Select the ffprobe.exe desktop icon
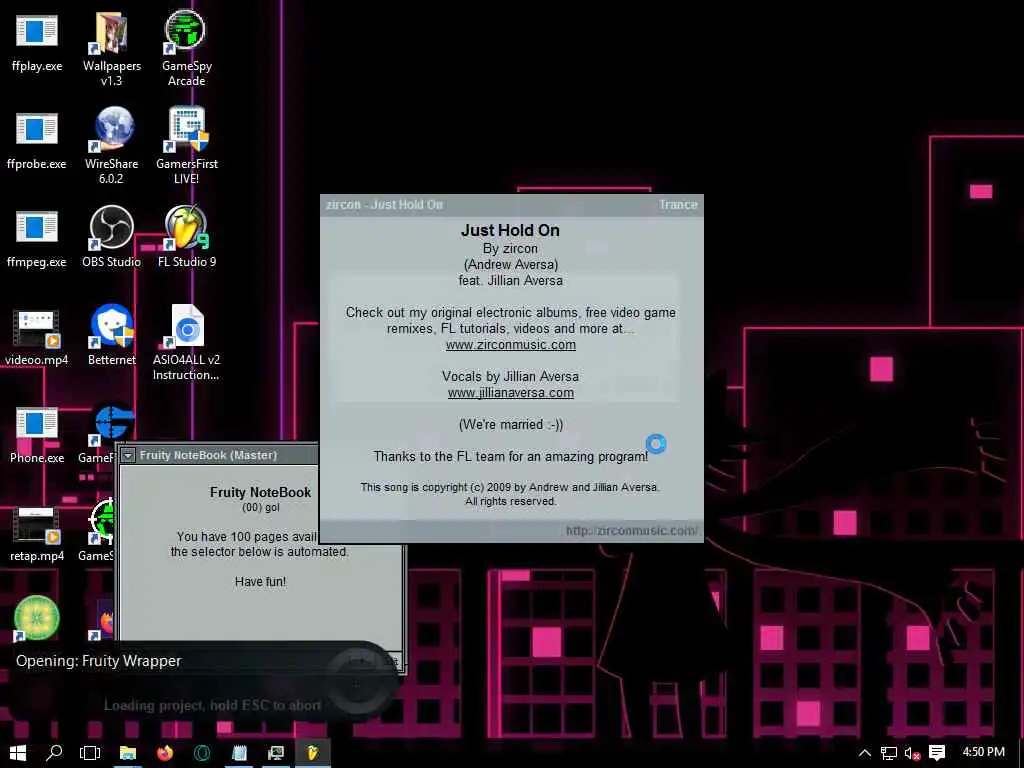Image resolution: width=1024 pixels, height=768 pixels. coord(37,141)
